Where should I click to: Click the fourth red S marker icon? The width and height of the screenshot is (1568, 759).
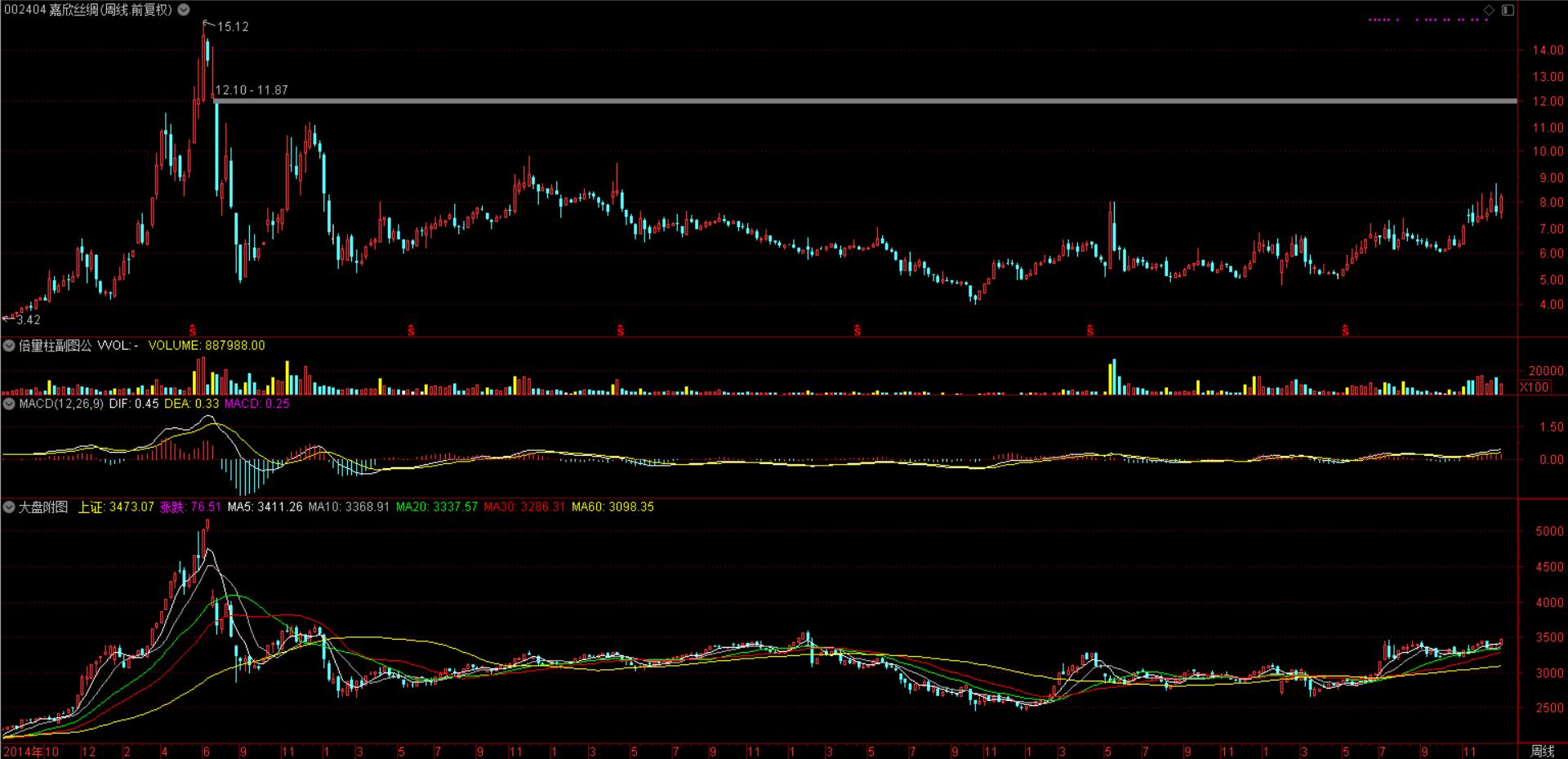(857, 331)
